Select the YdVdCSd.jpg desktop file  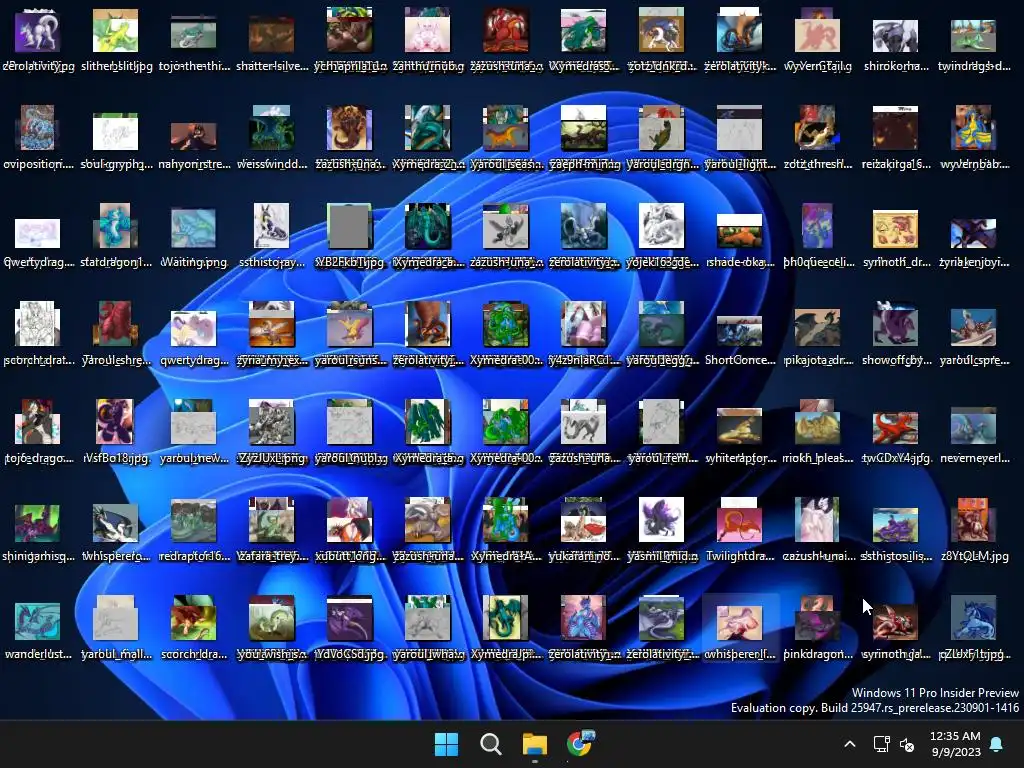coord(349,628)
